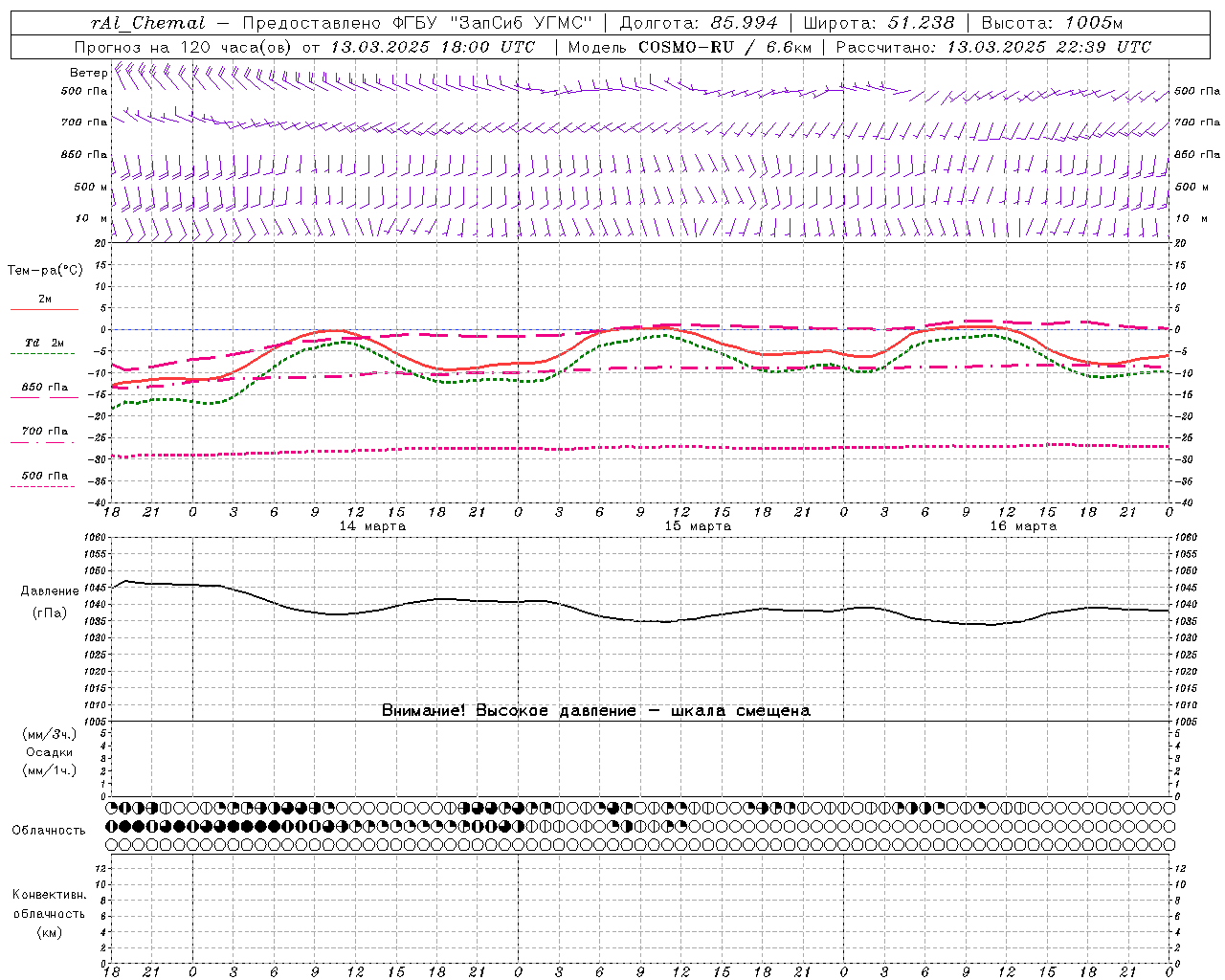The width and height of the screenshot is (1225, 980).
Task: Click the Td 2м dew point legend label
Action: click(x=45, y=343)
